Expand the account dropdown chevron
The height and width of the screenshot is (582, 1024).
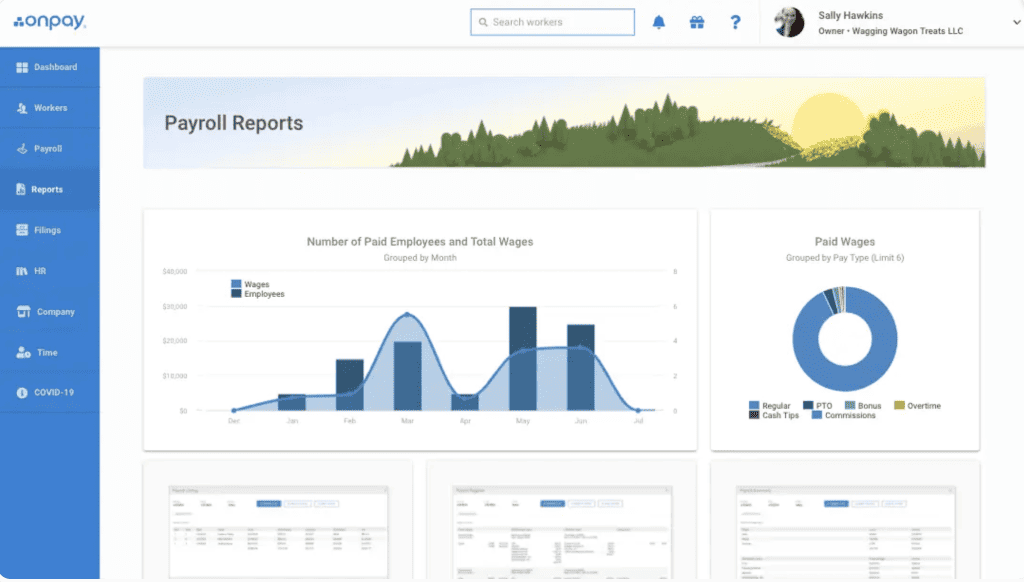click(1016, 22)
